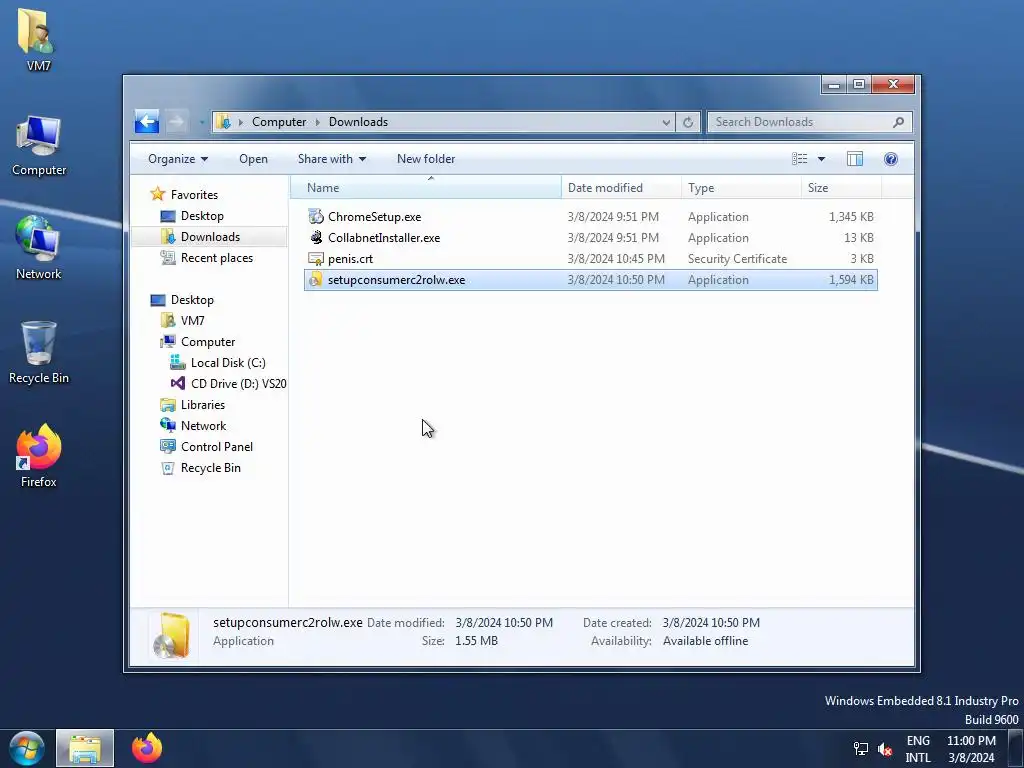Open Local Disk (C:) in the tree
1024x768 pixels.
[228, 362]
